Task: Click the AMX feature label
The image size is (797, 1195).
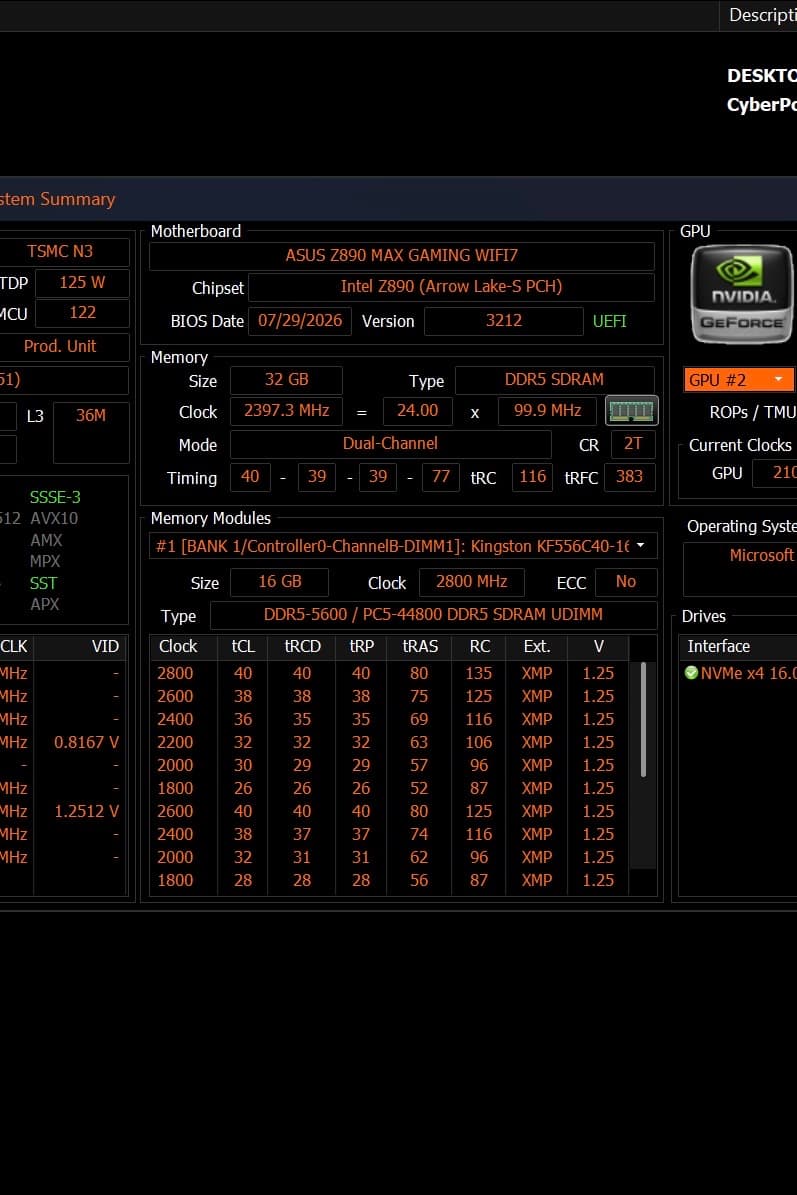Action: (46, 540)
